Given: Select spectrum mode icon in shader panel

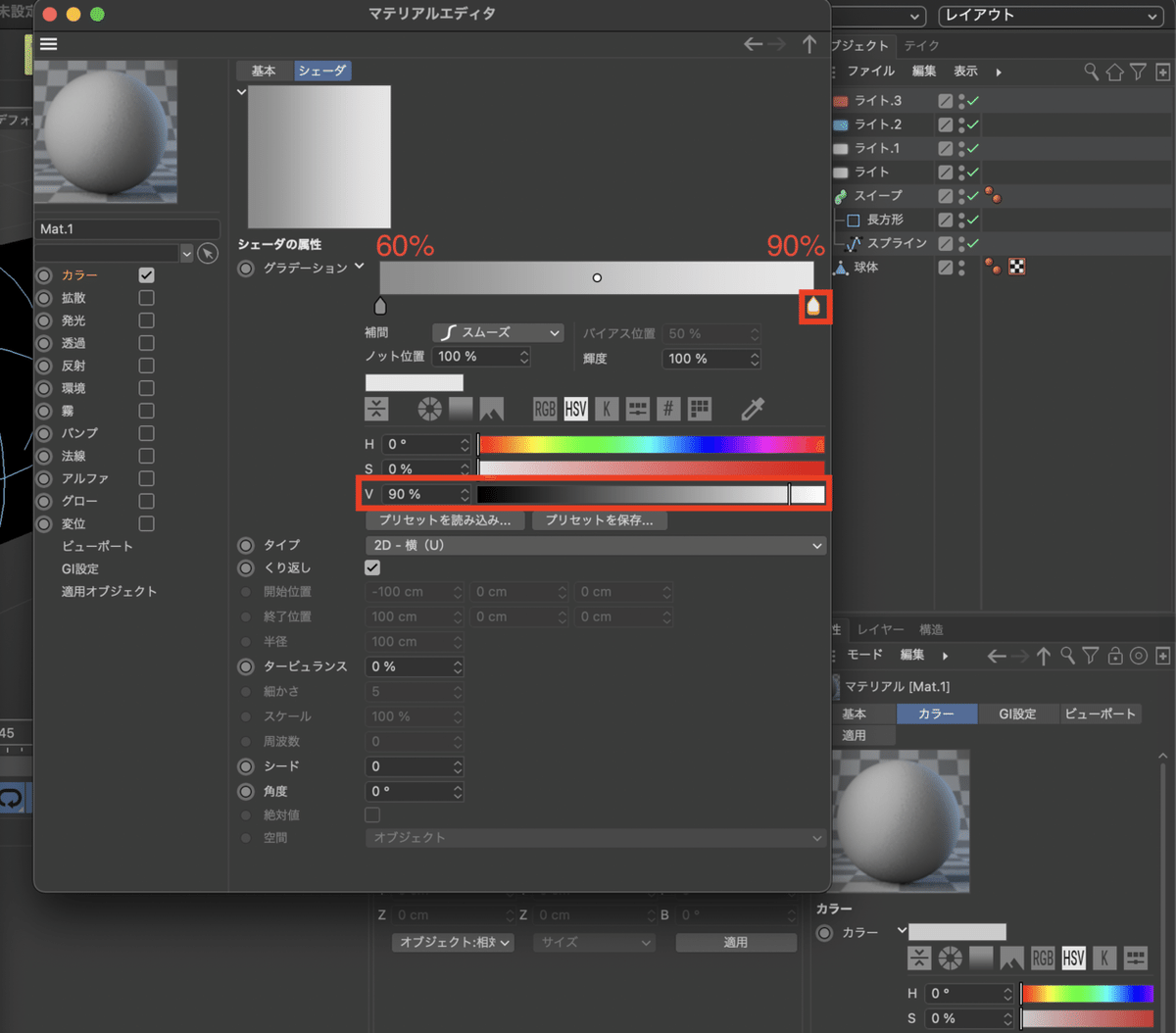Looking at the screenshot, I should 461,409.
